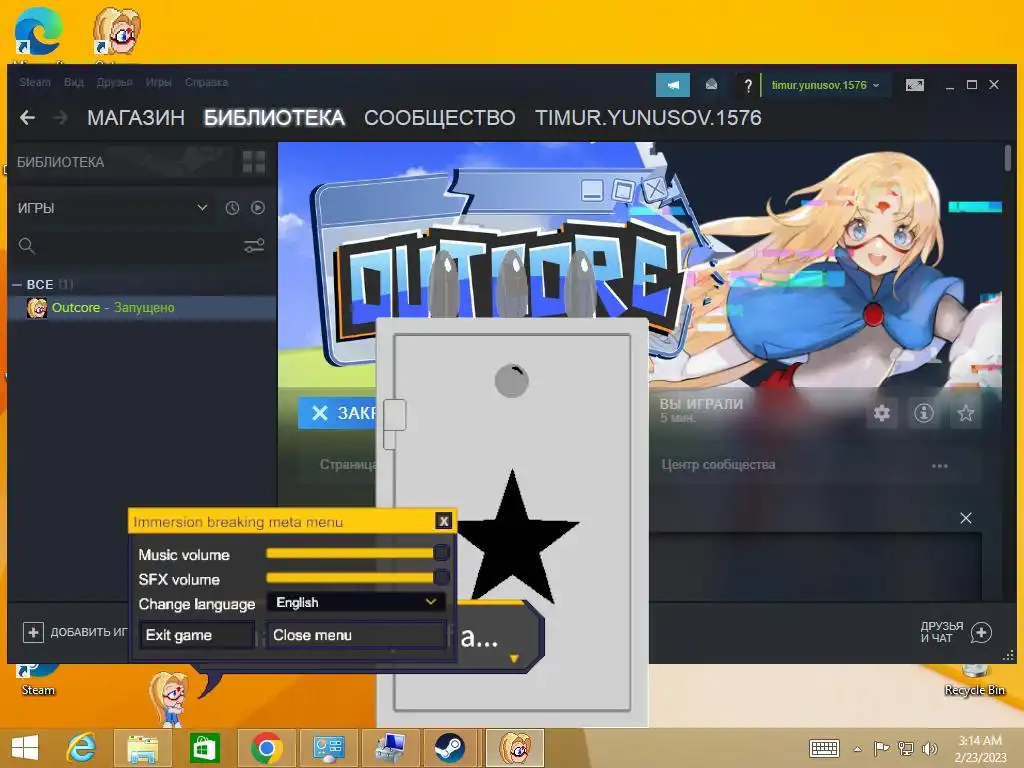Click the БИБЛИОТЕКА home header
1024x768 pixels.
60,162
